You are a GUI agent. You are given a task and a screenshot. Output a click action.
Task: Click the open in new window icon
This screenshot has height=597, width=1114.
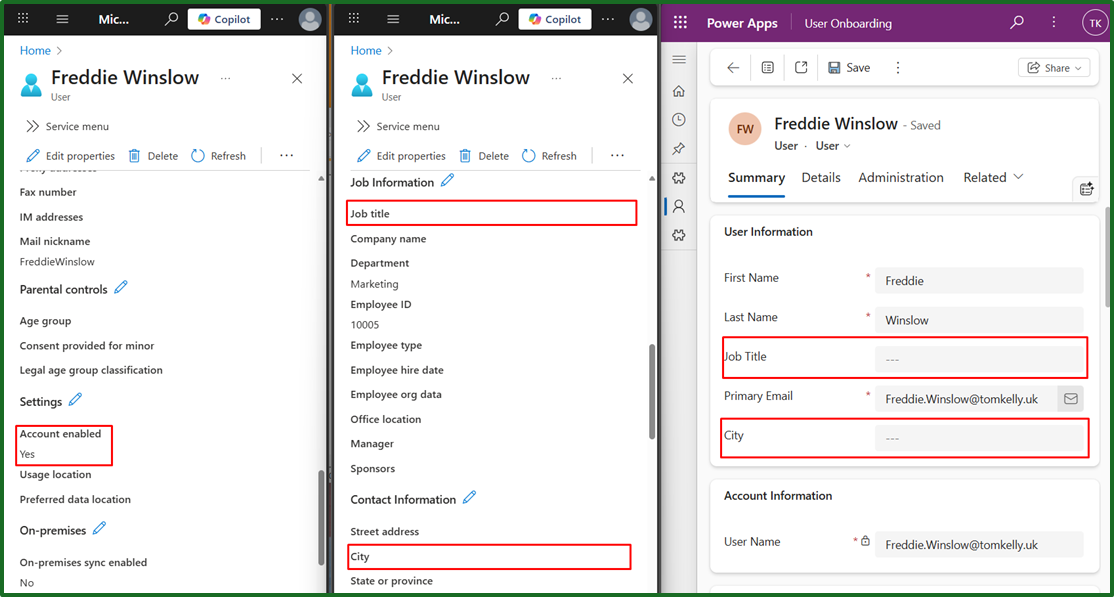click(x=801, y=68)
